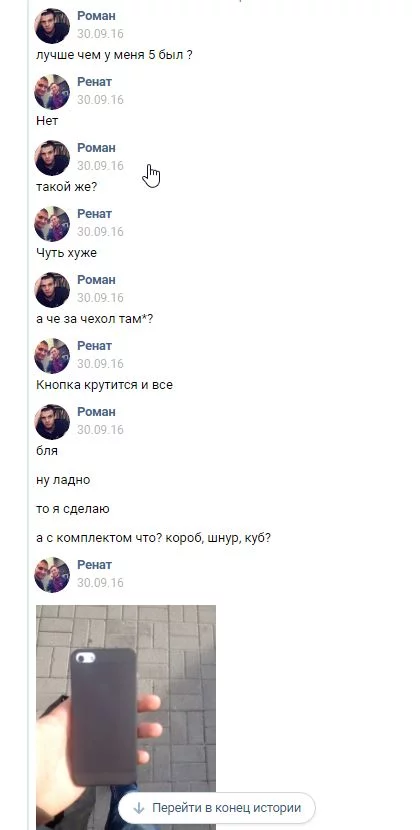This screenshot has width=420, height=830.
Task: Click the down arrow in jump-to-end button
Action: click(x=139, y=808)
